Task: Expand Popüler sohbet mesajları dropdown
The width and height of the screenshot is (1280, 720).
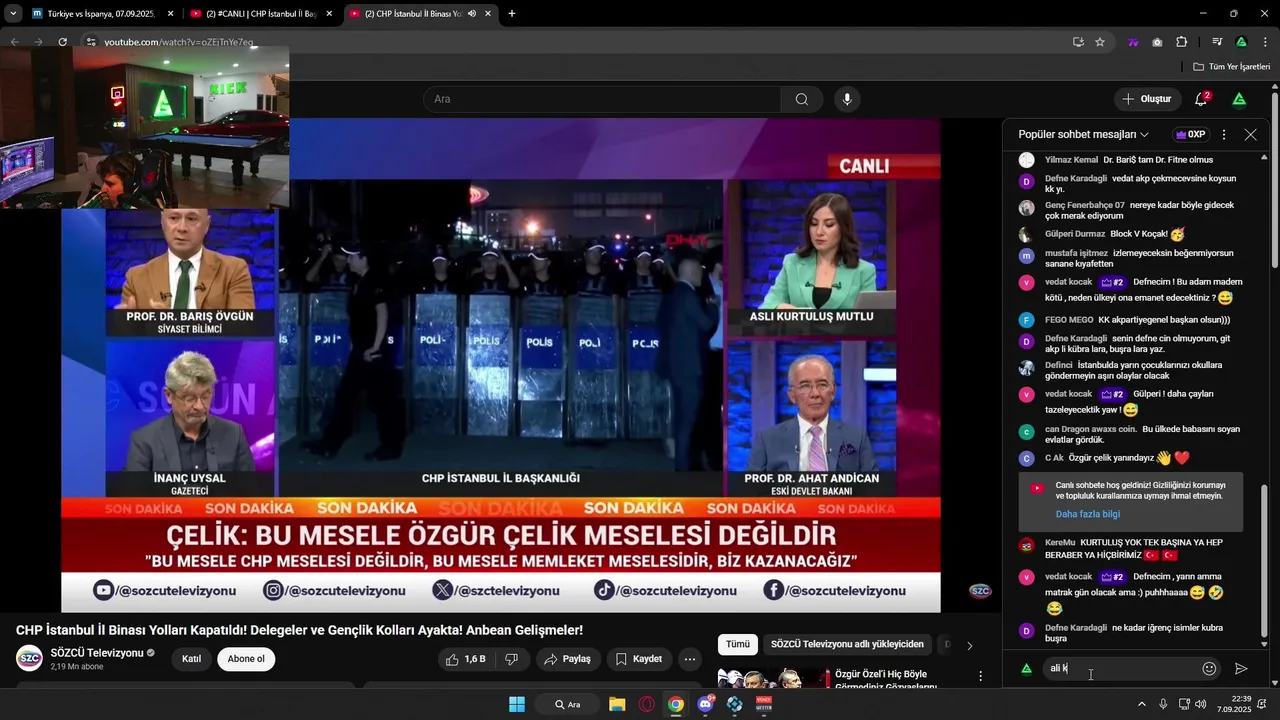Action: 1083,134
